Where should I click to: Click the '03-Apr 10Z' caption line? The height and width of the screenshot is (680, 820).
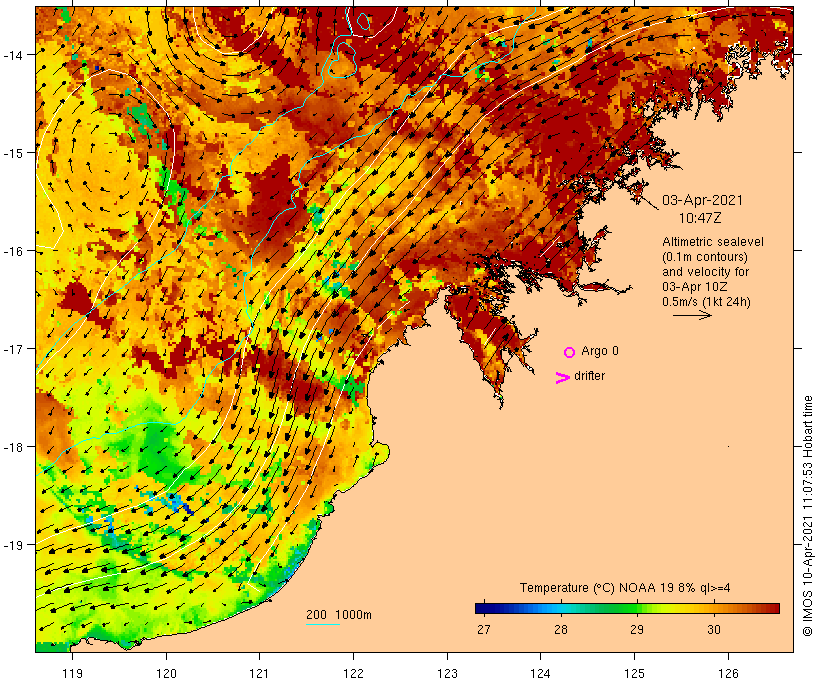pos(694,287)
